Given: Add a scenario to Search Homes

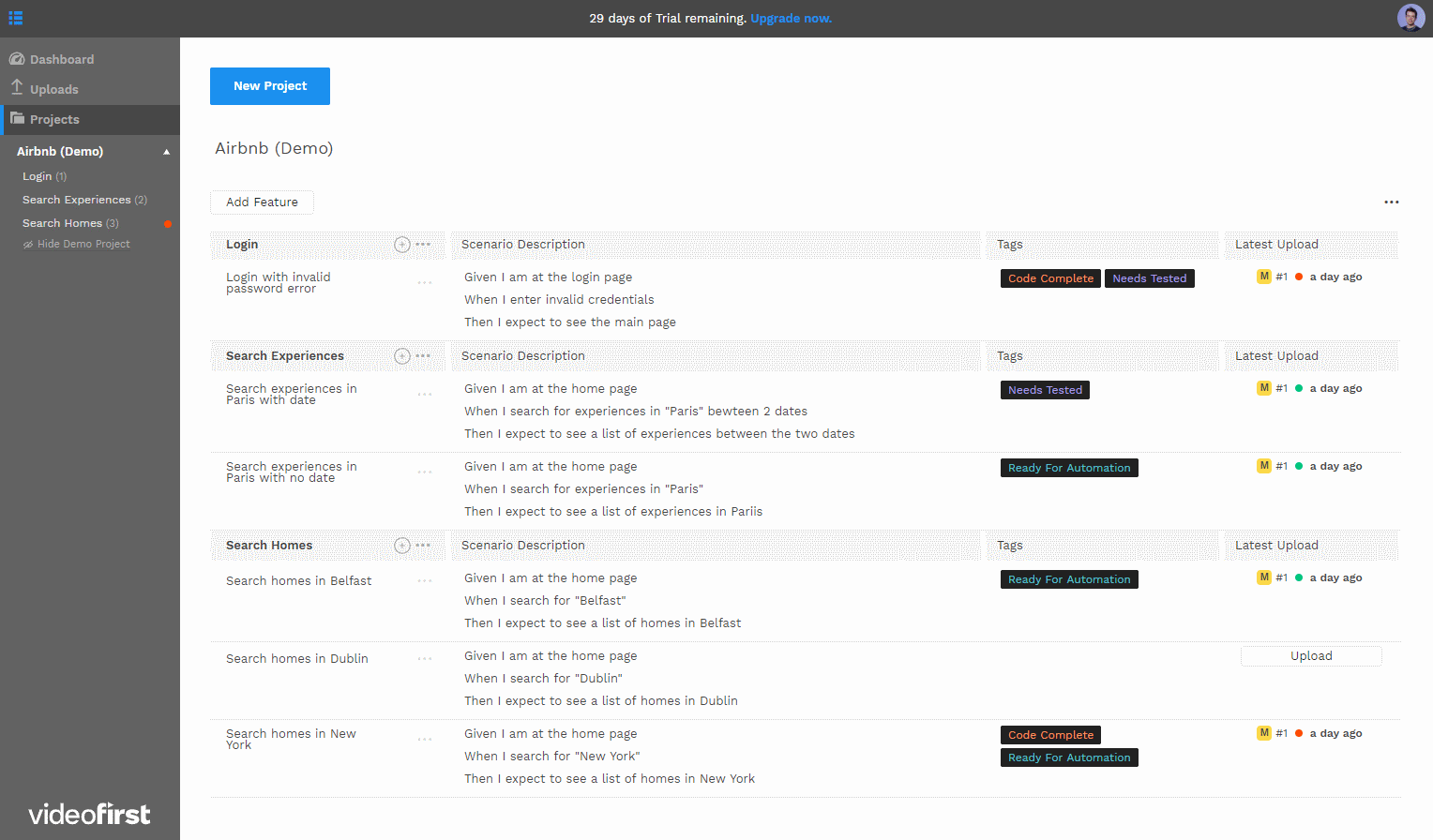Looking at the screenshot, I should click(402, 546).
